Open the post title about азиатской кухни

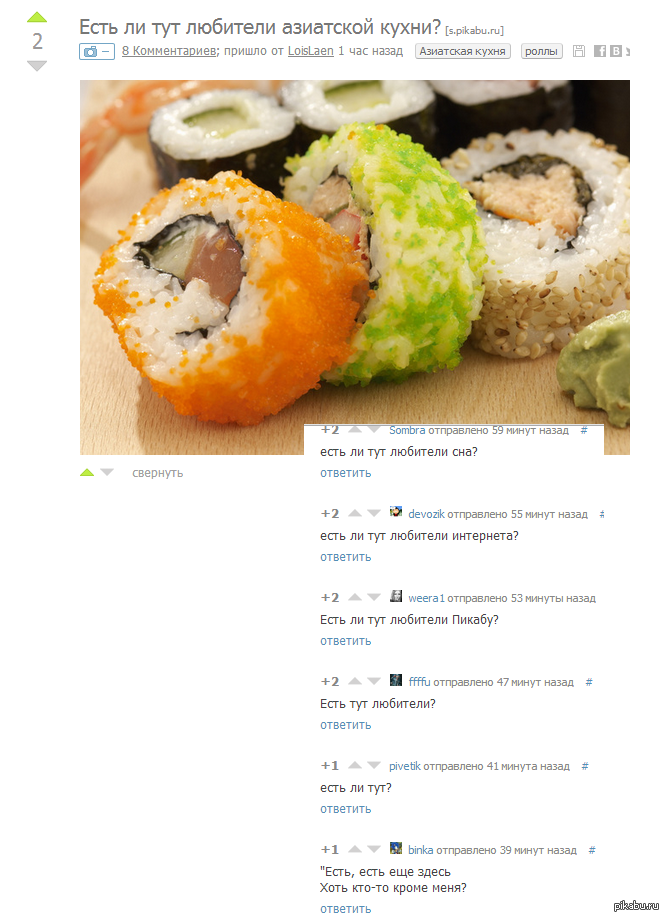(x=260, y=27)
